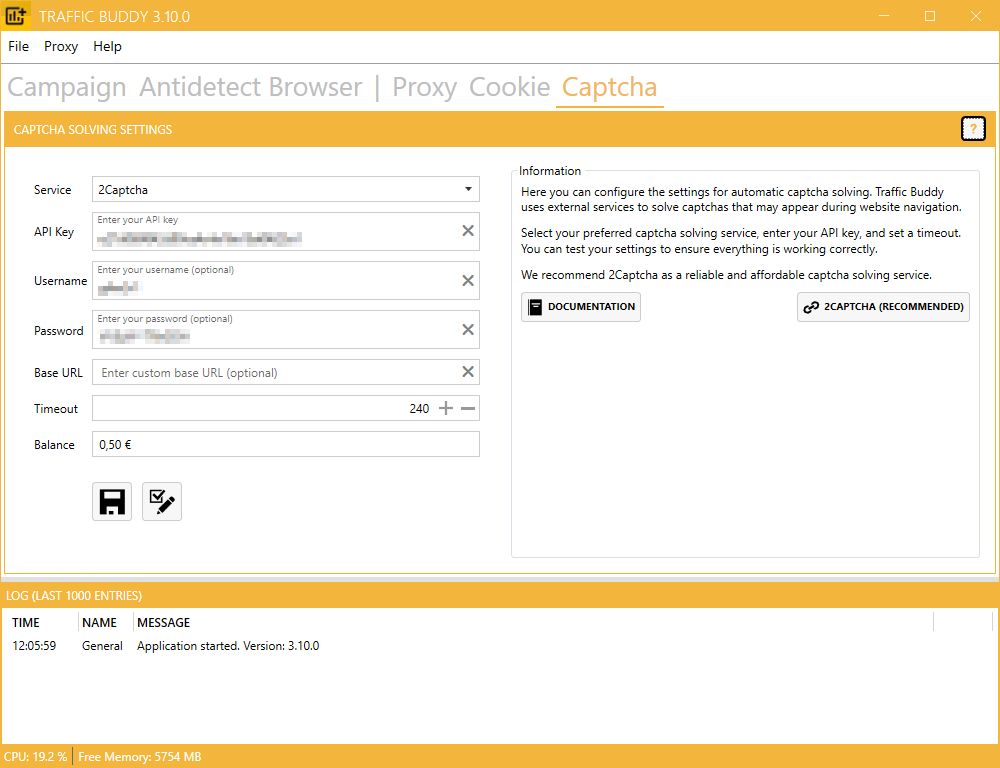The image size is (1000, 768).
Task: Clear the Username field with its X icon
Action: (x=467, y=280)
